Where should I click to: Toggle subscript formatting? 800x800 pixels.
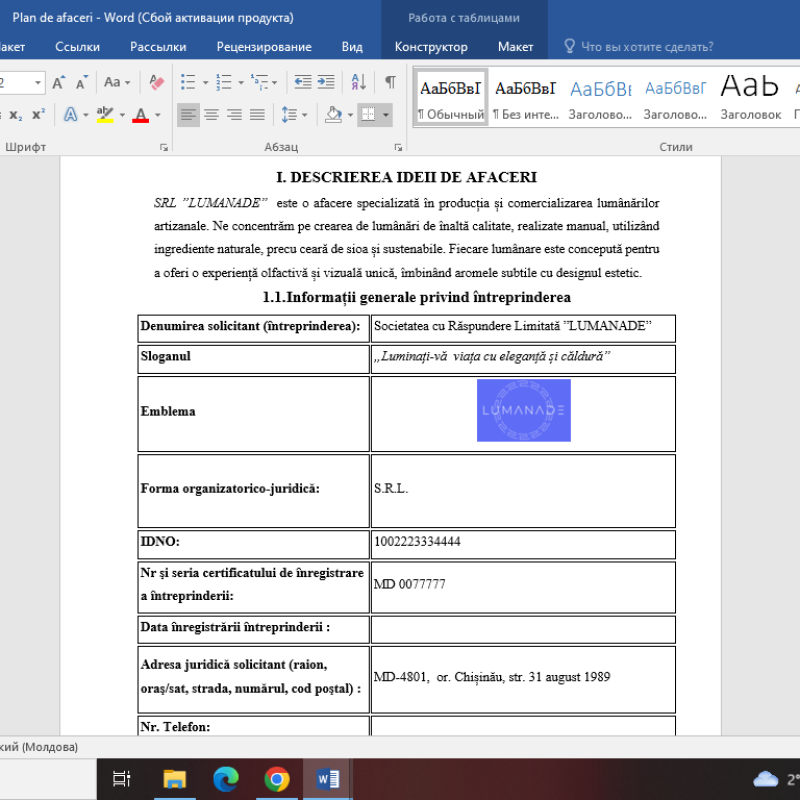point(15,114)
